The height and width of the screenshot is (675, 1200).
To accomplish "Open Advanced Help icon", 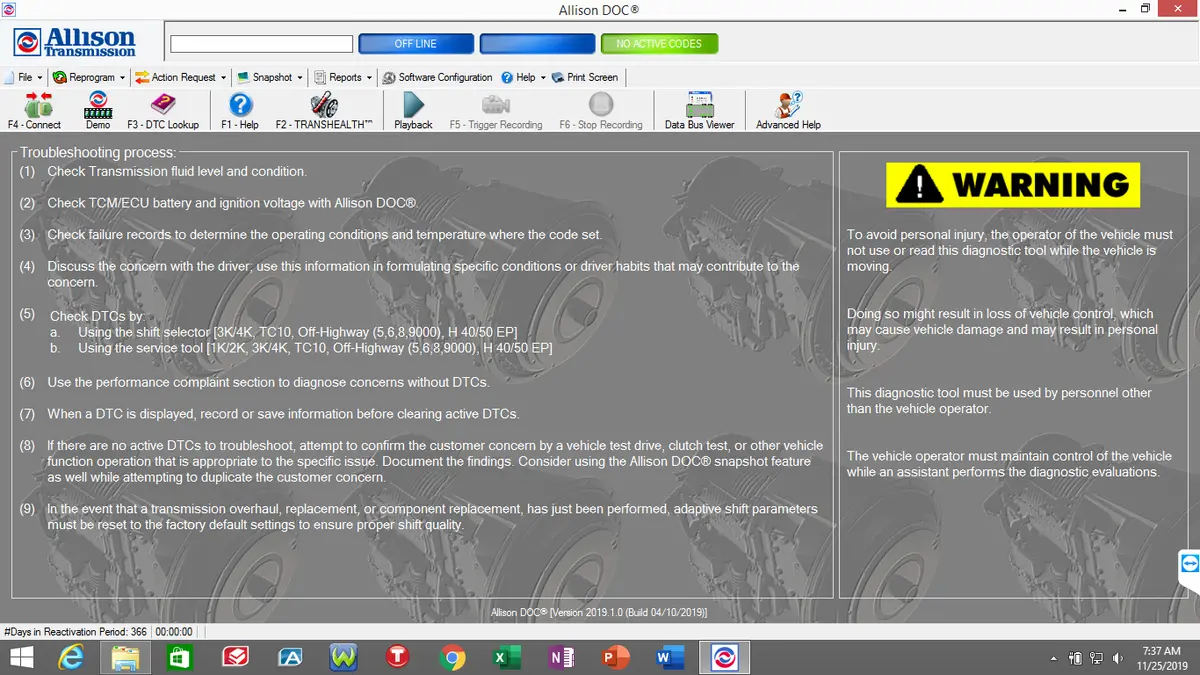I will 788,110.
